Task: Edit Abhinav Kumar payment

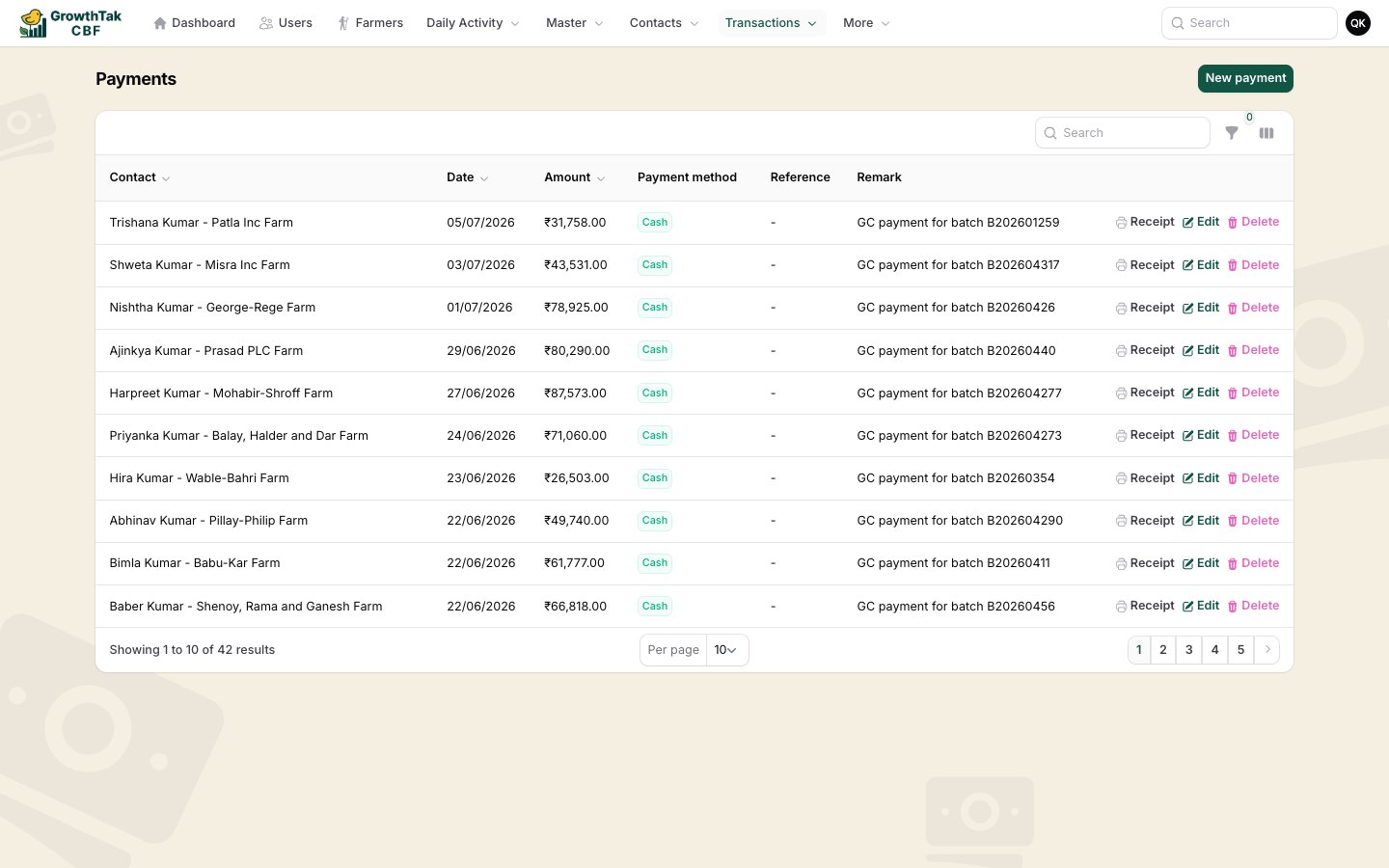Action: point(1201,521)
